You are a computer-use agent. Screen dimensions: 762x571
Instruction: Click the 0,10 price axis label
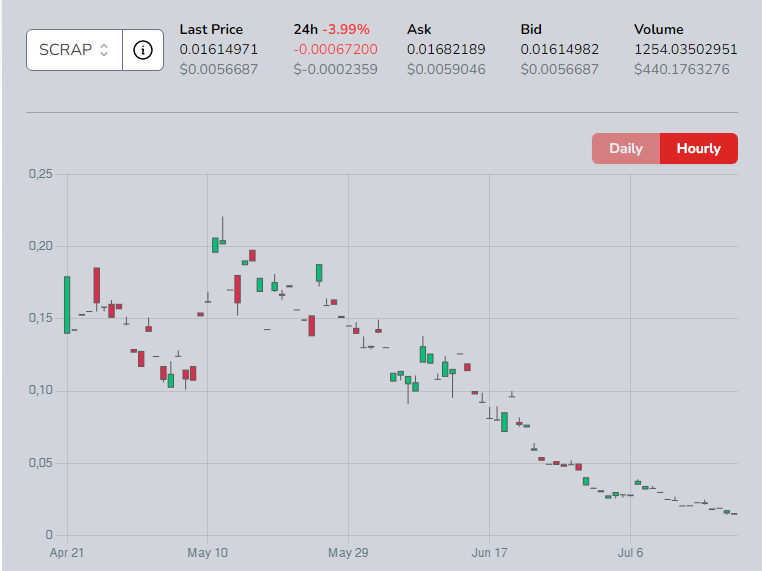(x=41, y=390)
